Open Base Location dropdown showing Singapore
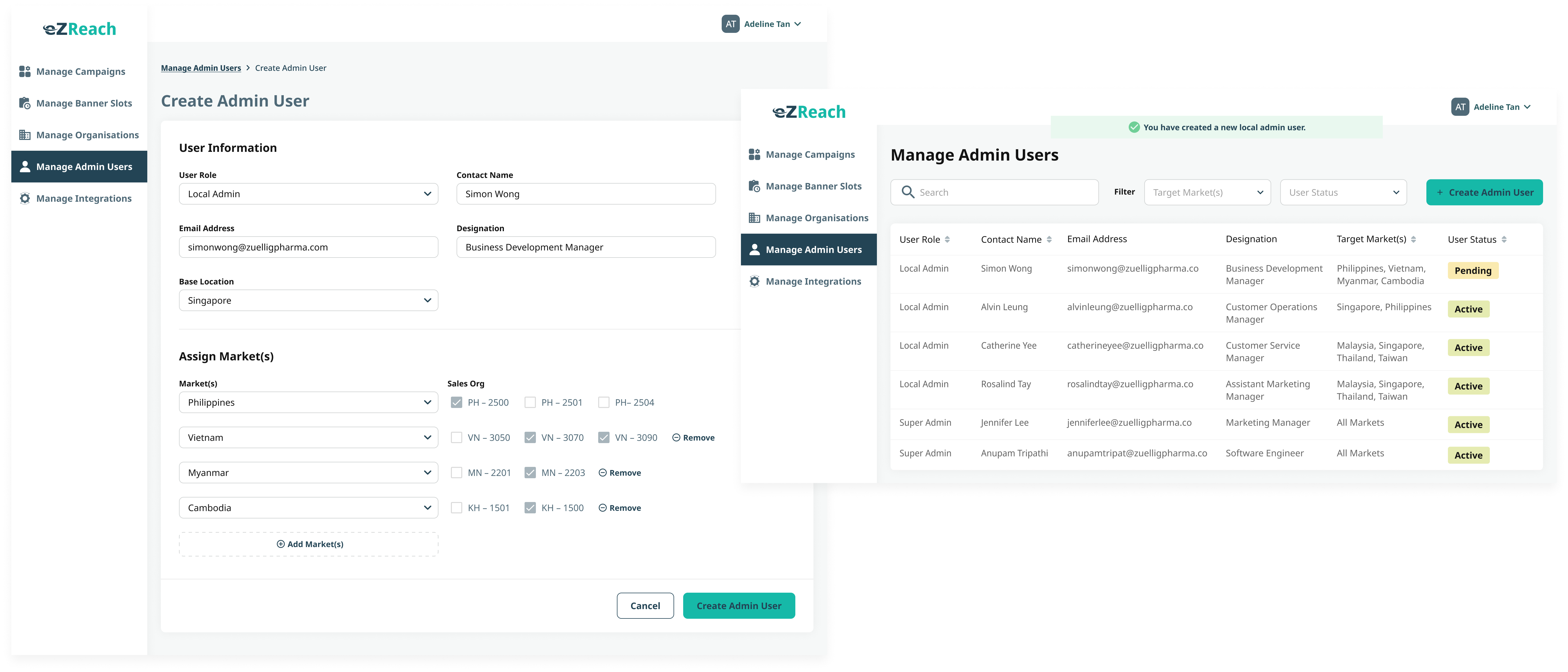1568x672 pixels. (309, 300)
